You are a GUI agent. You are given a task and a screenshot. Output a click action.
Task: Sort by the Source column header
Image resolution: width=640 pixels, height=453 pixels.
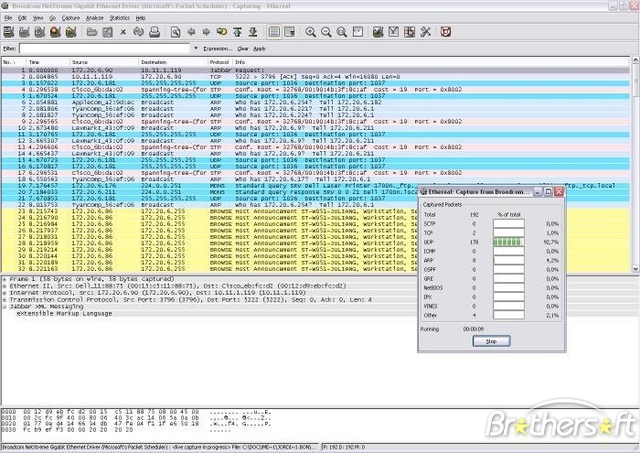coord(104,62)
